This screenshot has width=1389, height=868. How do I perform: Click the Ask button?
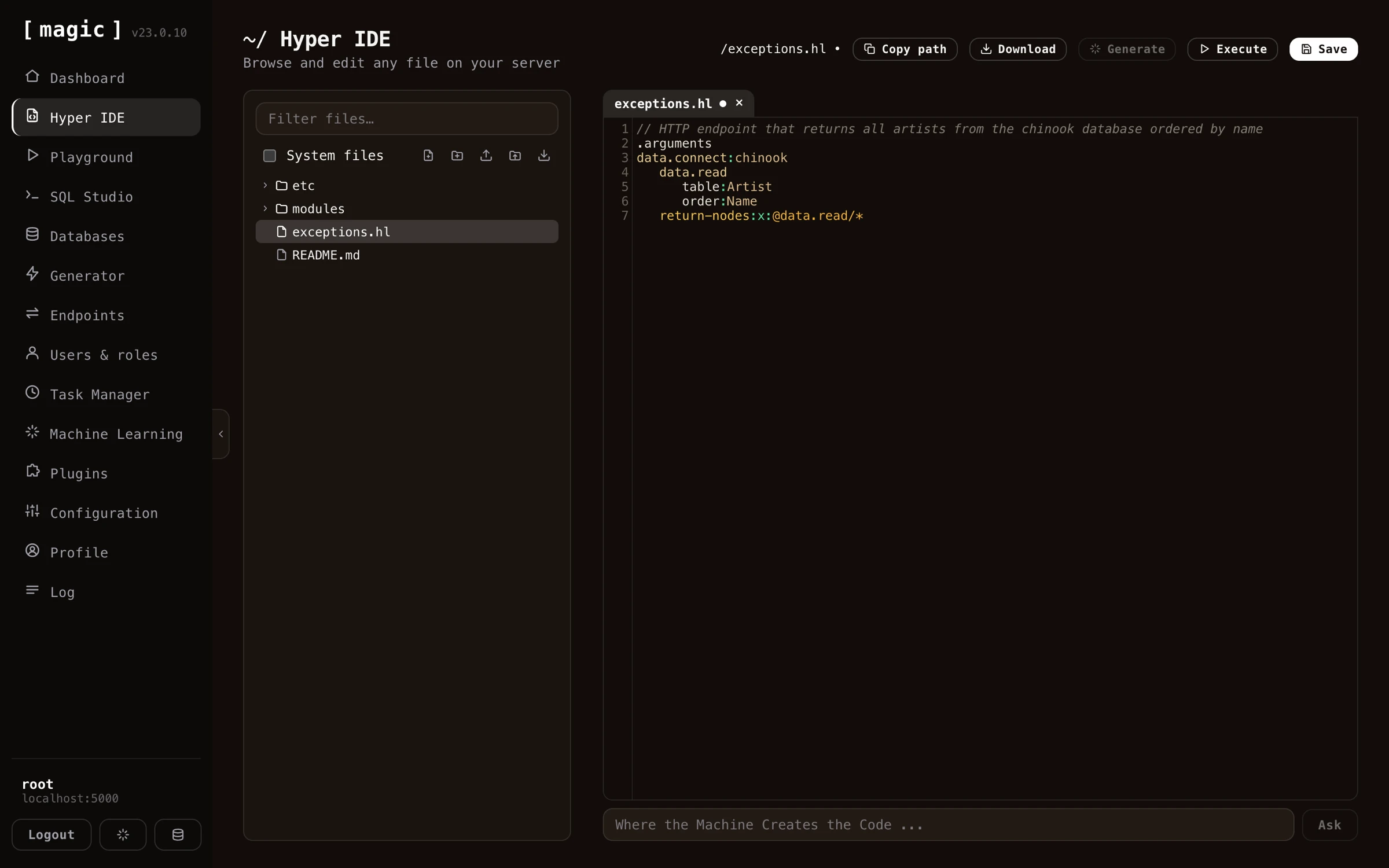[x=1330, y=825]
